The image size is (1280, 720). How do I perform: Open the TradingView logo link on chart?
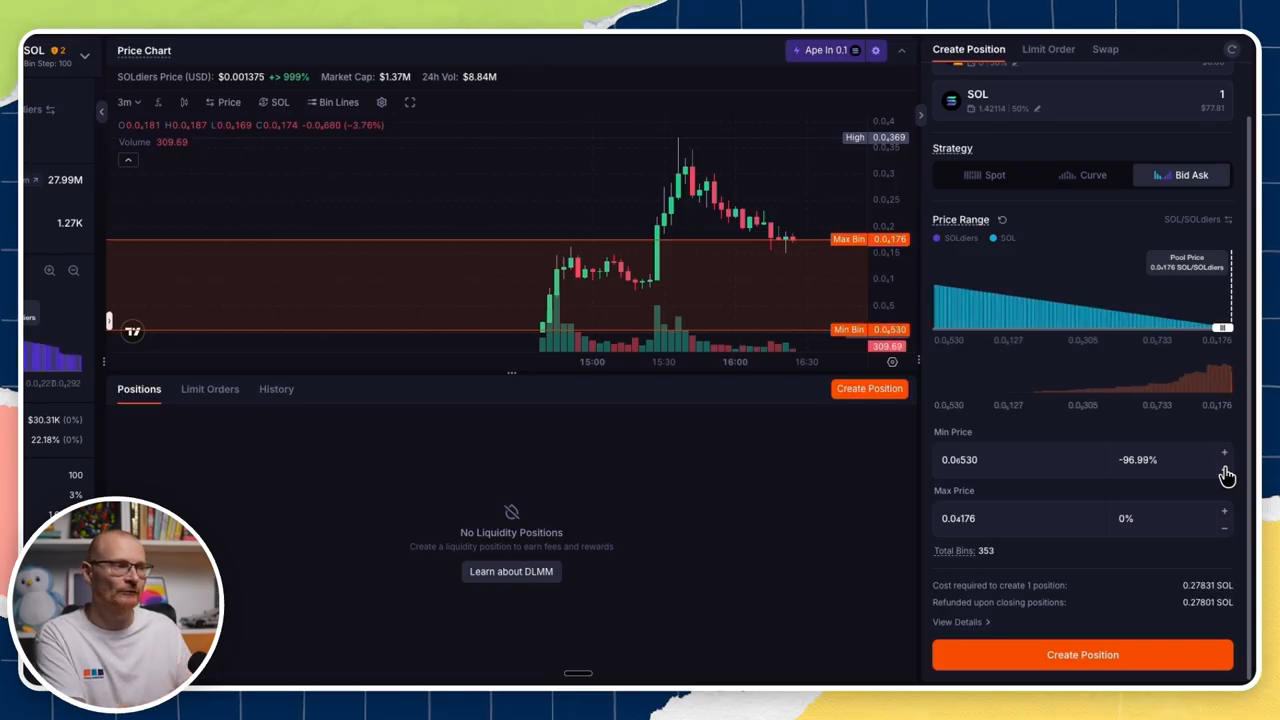(132, 331)
